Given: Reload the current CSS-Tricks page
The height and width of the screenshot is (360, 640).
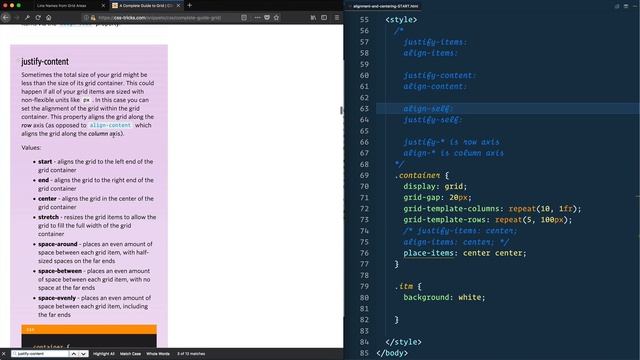Looking at the screenshot, I should [x=38, y=18].
